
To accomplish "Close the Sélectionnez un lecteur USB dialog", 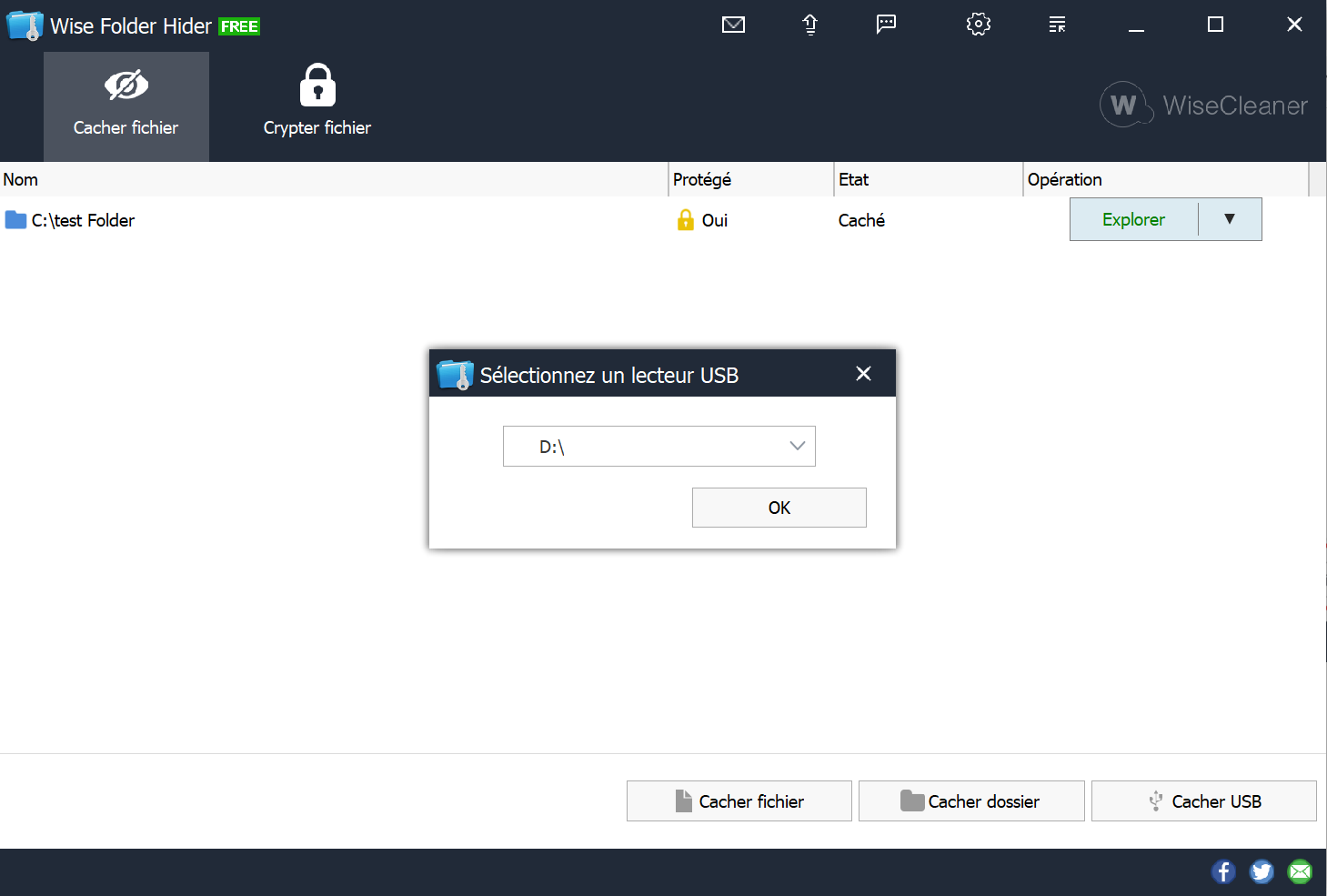I will click(x=864, y=374).
